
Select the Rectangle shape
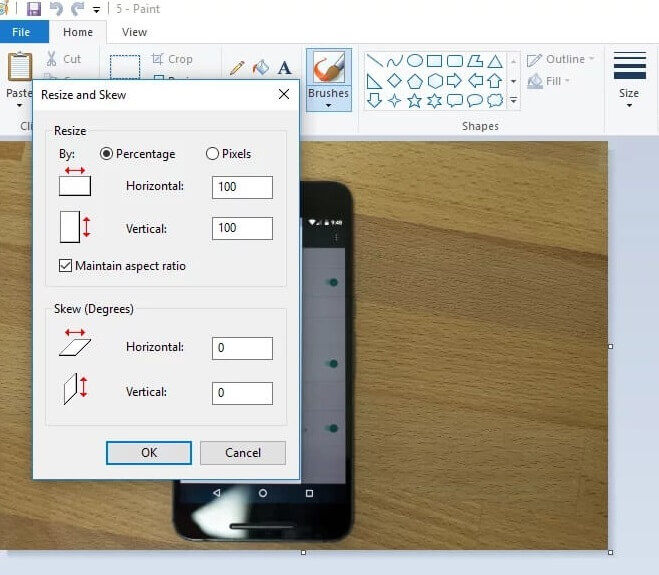coord(435,61)
